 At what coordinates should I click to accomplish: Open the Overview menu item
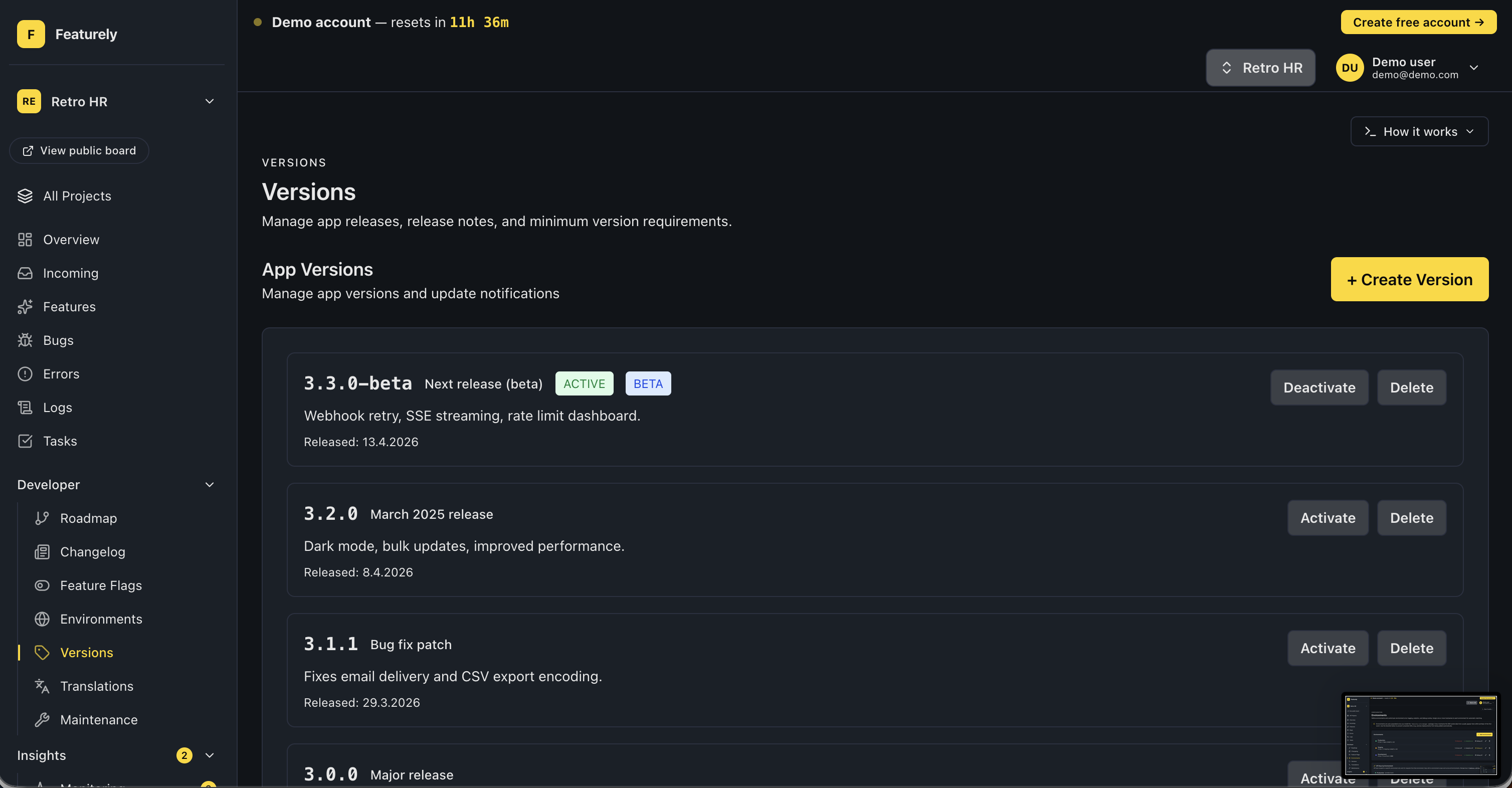click(x=71, y=240)
